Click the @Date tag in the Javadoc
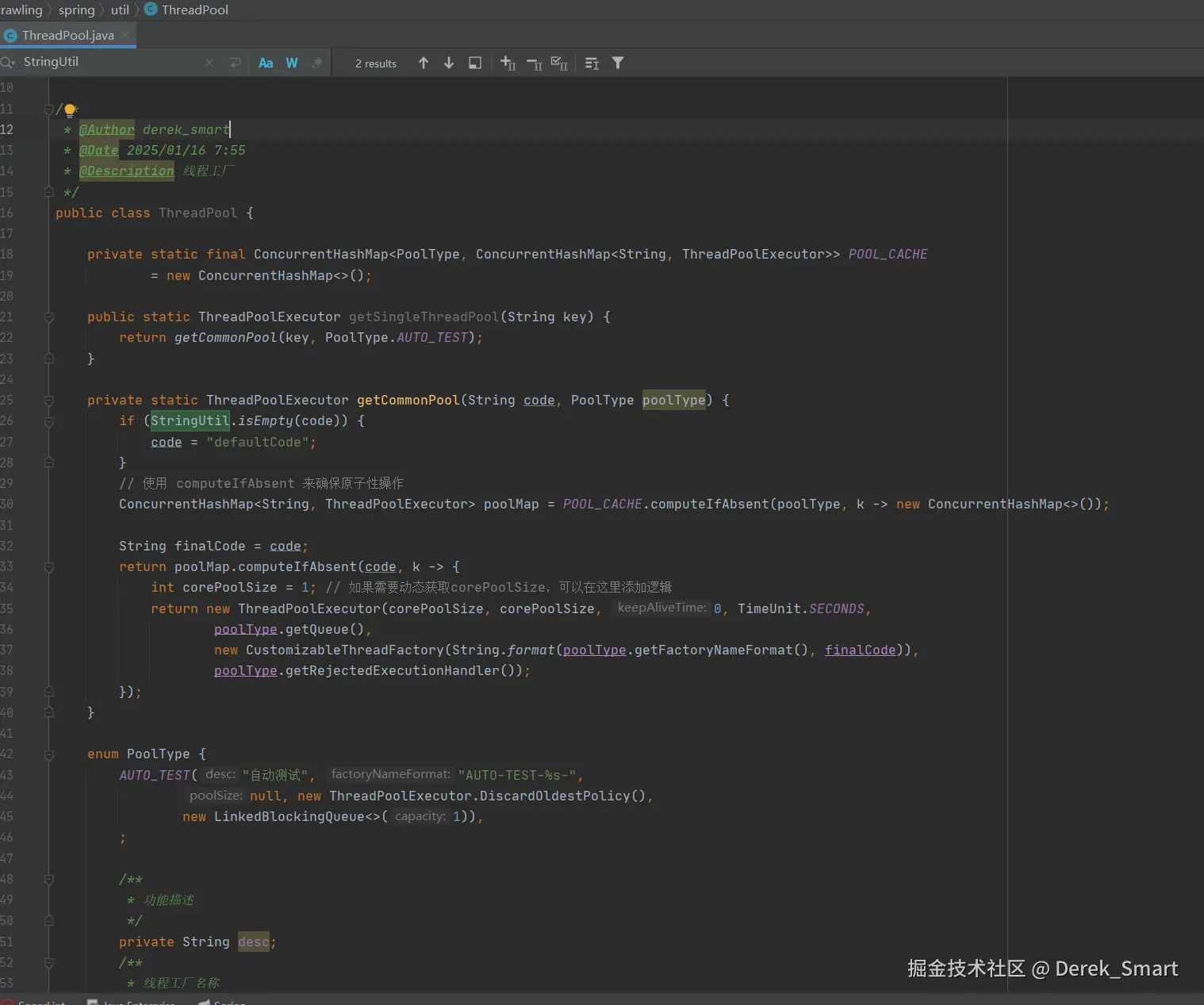Viewport: 1204px width, 1005px height. point(98,150)
